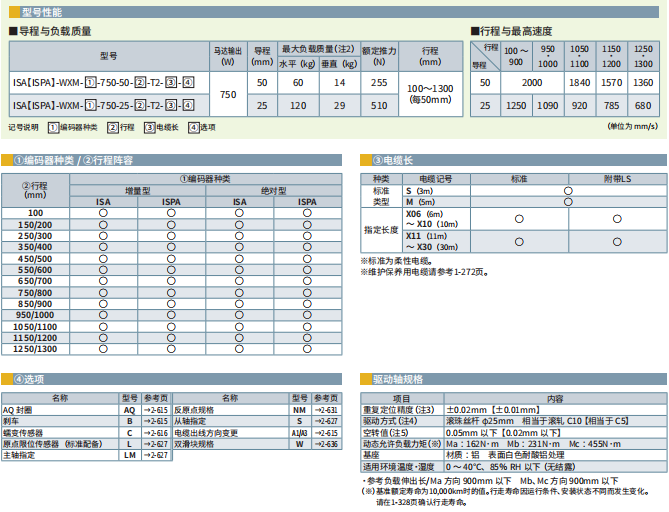Click the '单位为 mm/s' unit note
This screenshot has width=669, height=512.
[633, 126]
